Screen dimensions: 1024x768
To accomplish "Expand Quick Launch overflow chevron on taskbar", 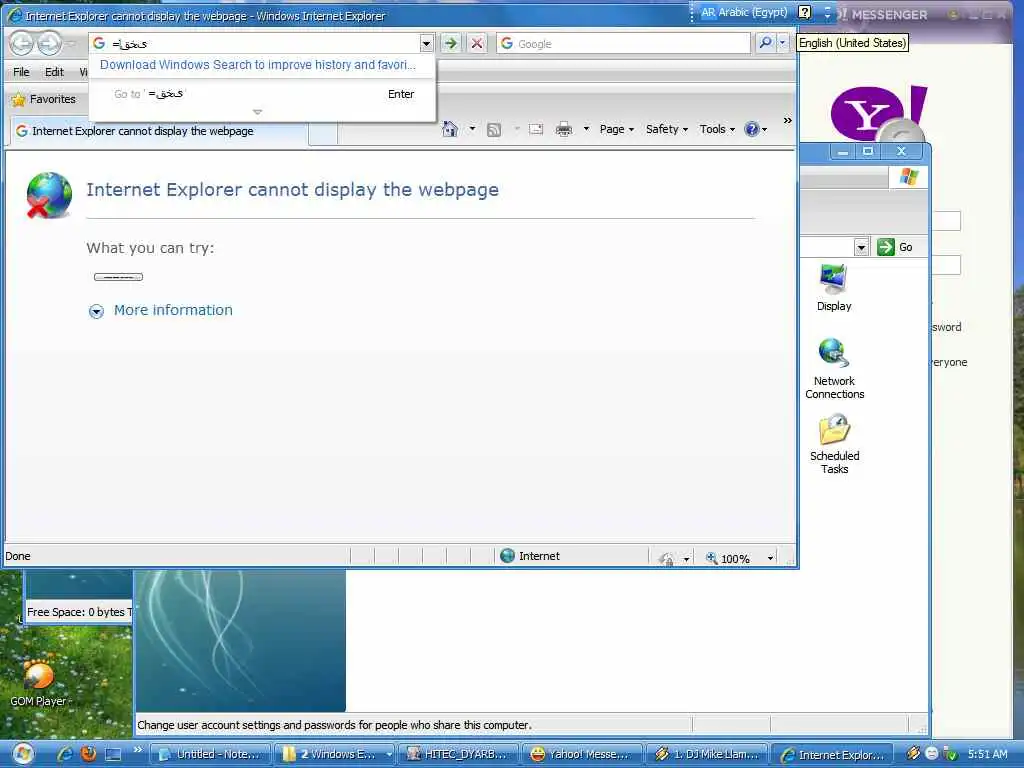I will click(x=138, y=750).
